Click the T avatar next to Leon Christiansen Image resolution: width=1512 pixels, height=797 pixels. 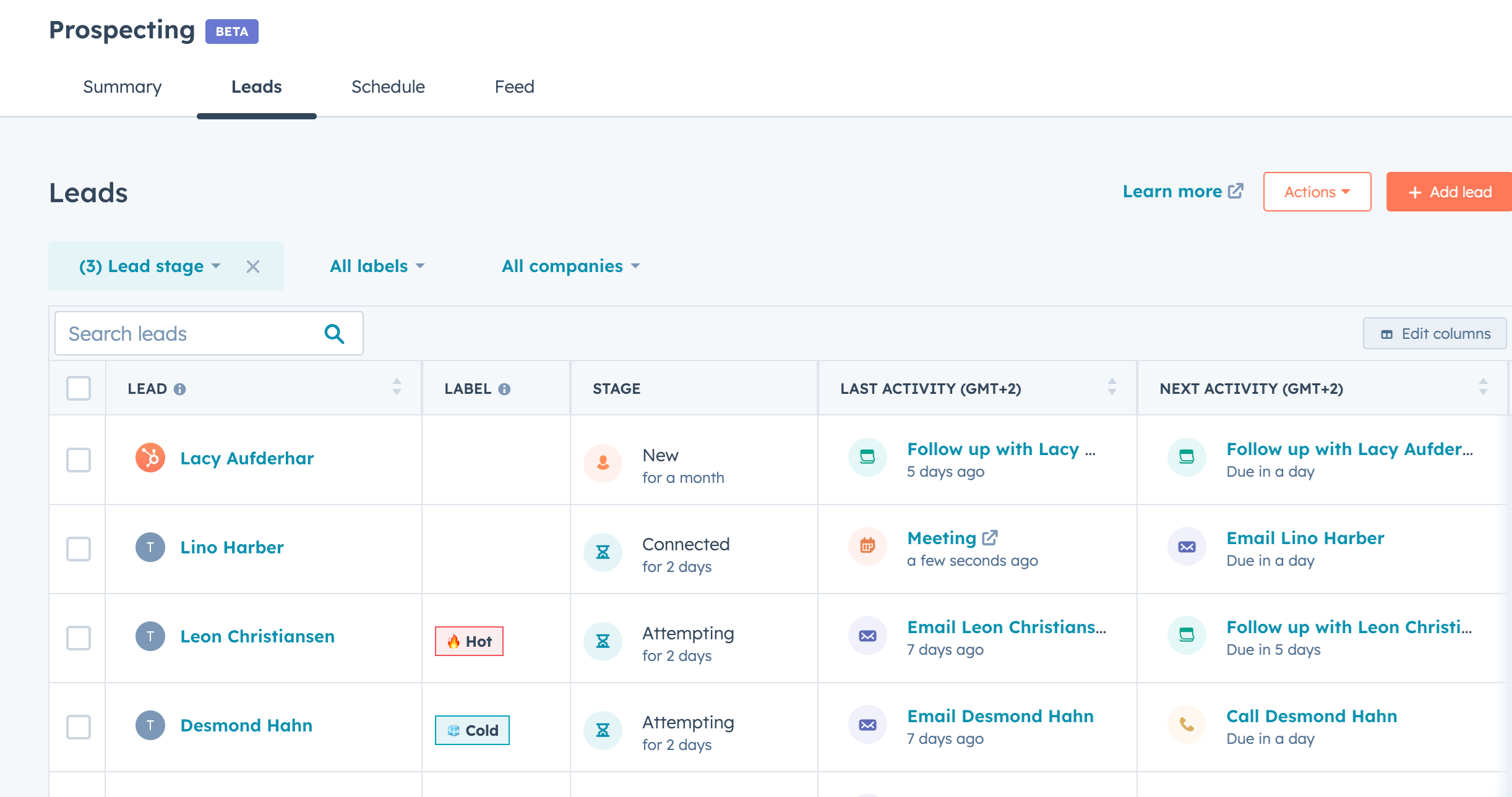pos(150,636)
